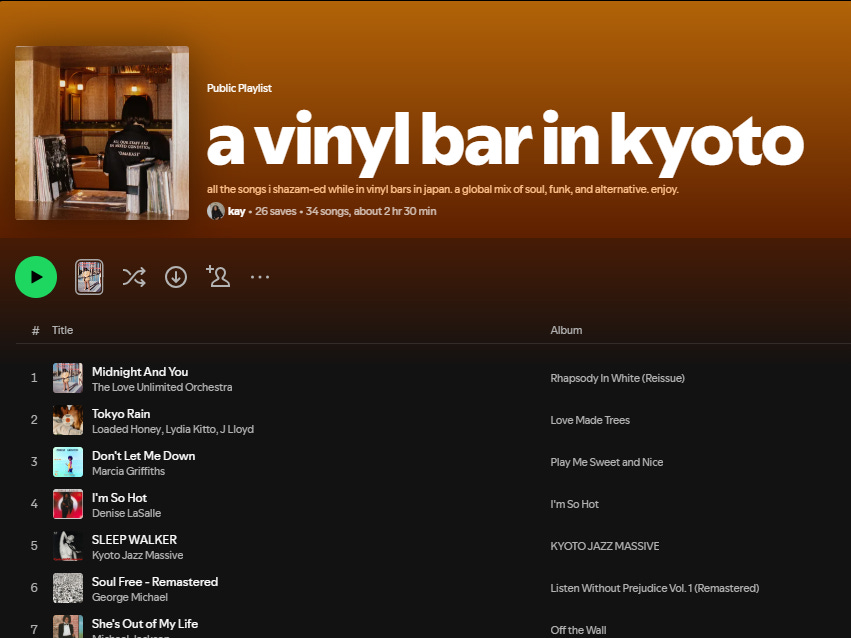Click the playlist title a vinyl bar in kyoto

[x=505, y=142]
